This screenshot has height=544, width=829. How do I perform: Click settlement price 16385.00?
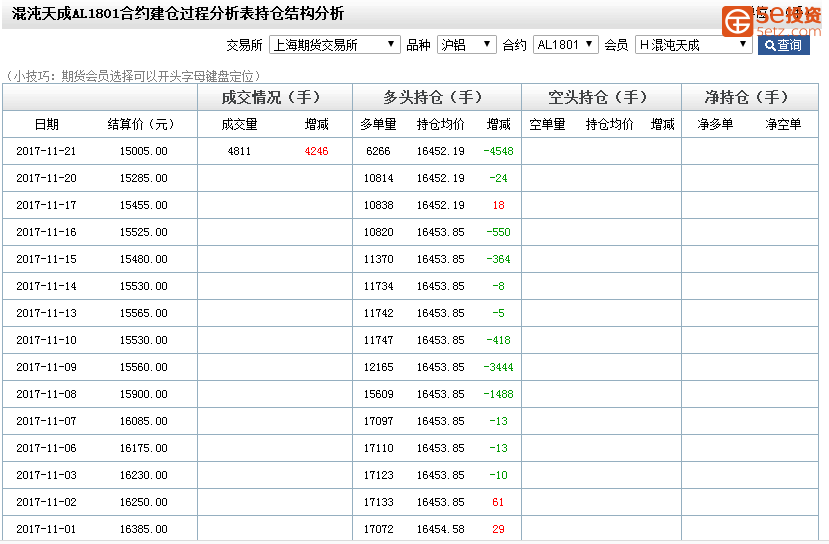tap(143, 529)
